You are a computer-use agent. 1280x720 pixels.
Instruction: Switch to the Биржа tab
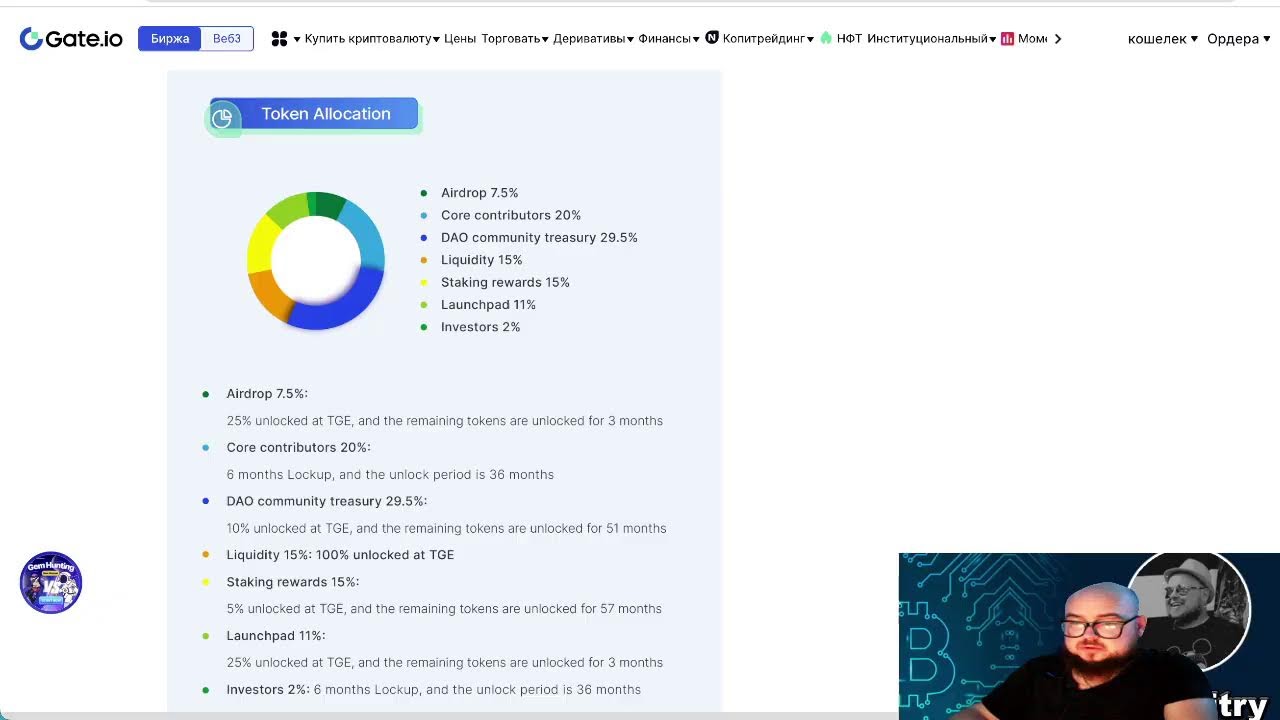tap(170, 39)
